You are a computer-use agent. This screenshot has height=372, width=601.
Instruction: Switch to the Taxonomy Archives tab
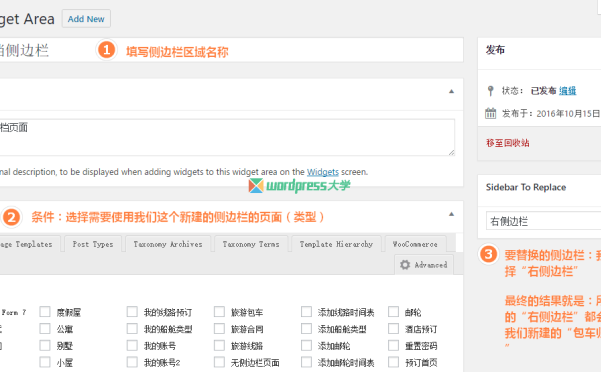click(x=168, y=244)
